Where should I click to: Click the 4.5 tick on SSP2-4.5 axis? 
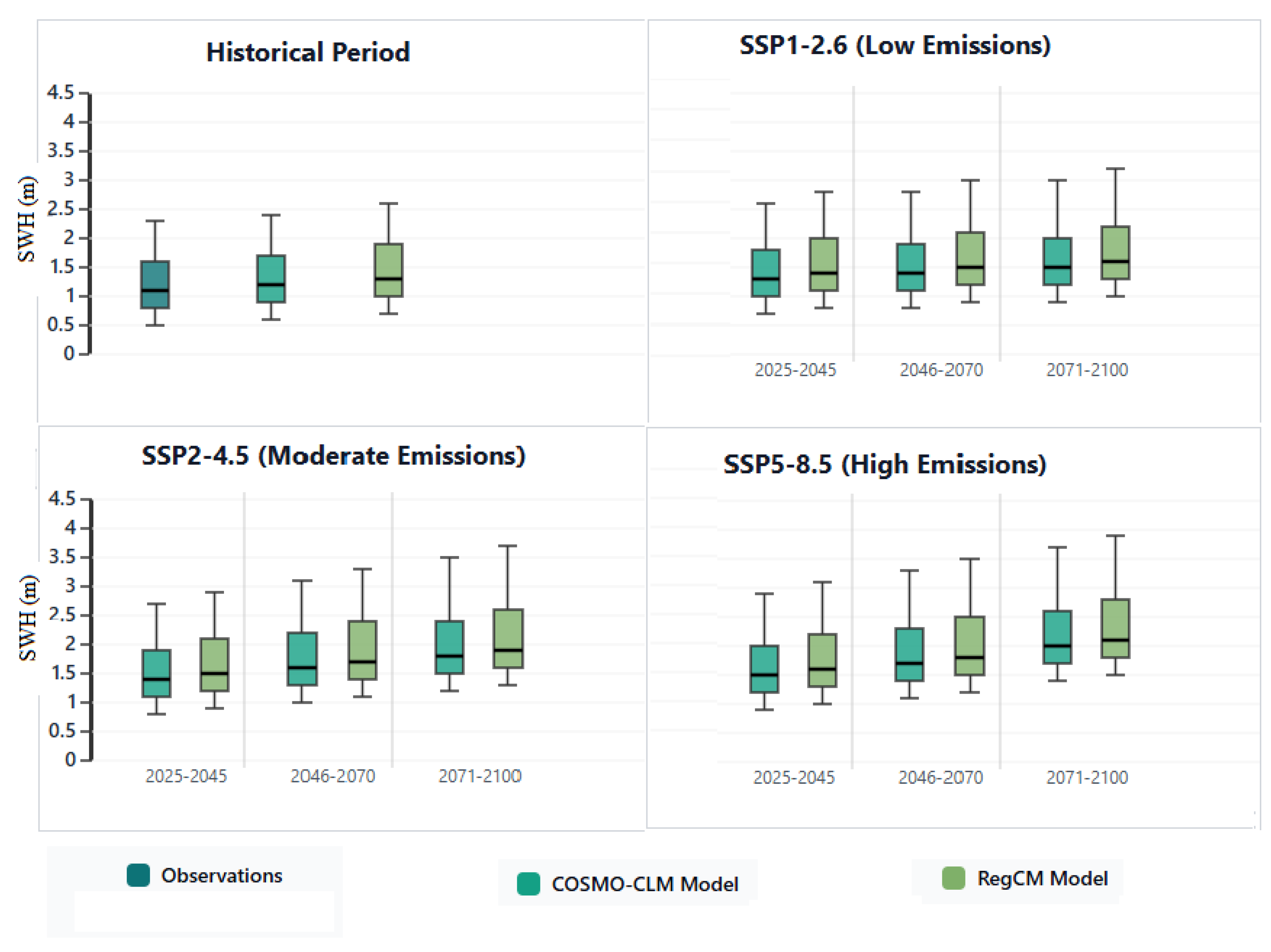[x=62, y=498]
